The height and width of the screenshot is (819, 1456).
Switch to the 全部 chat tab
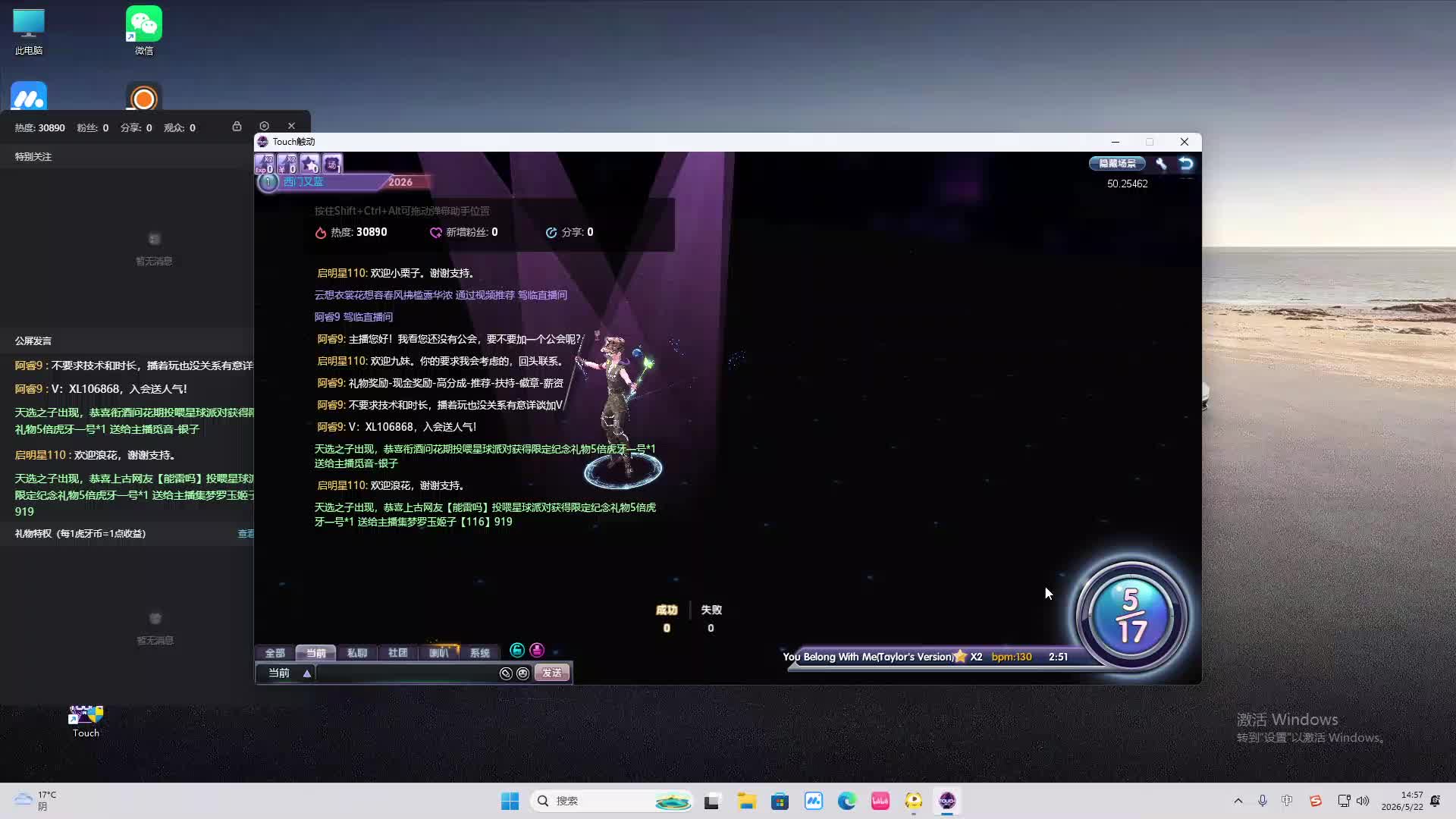[x=275, y=653]
